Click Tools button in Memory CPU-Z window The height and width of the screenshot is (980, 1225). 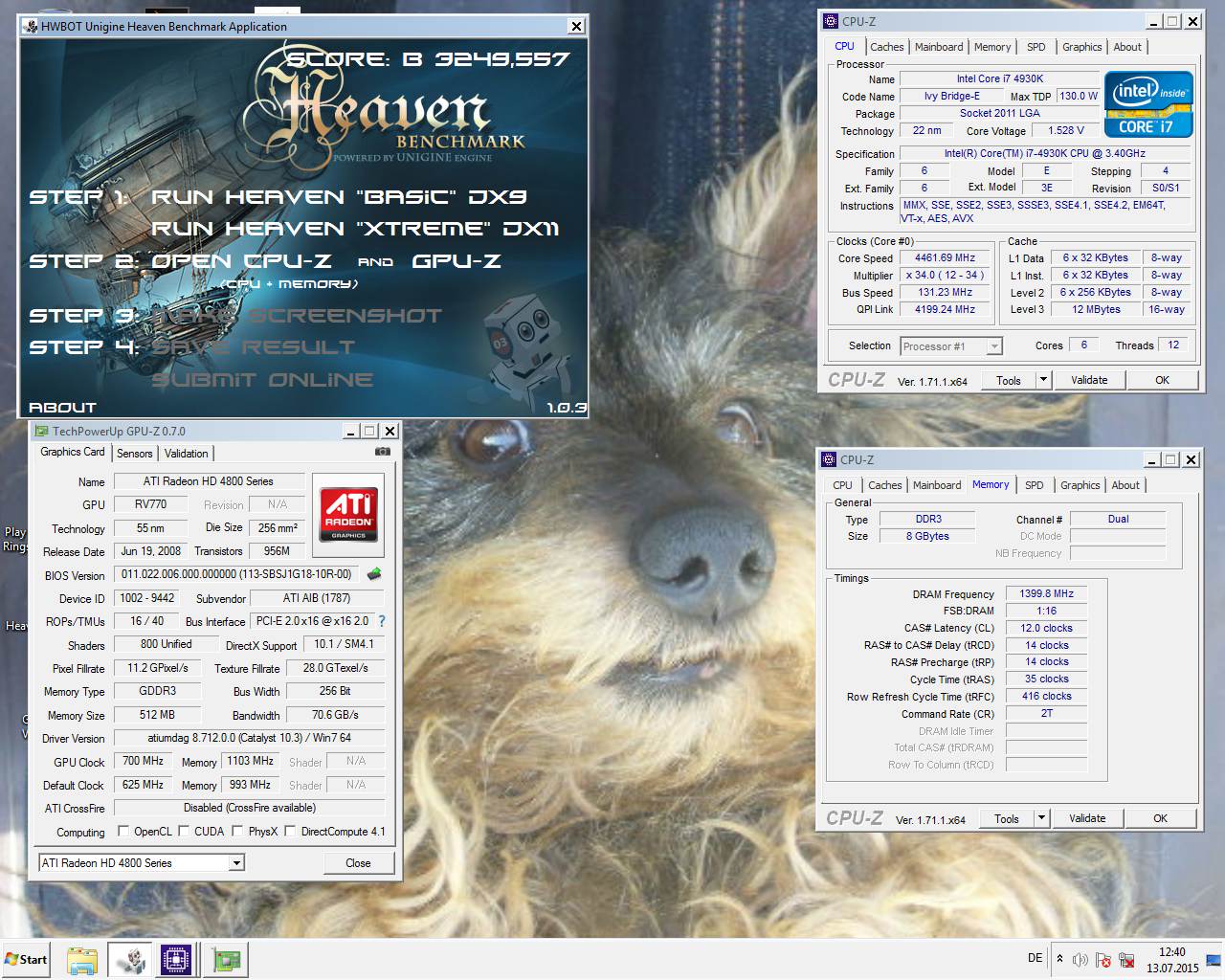click(1007, 818)
